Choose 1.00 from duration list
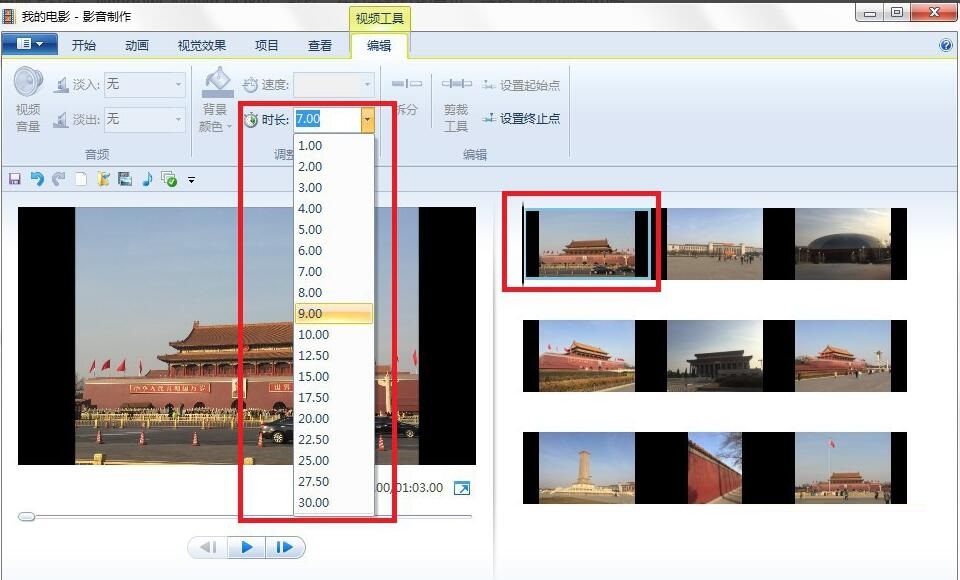960x580 pixels. [x=334, y=146]
